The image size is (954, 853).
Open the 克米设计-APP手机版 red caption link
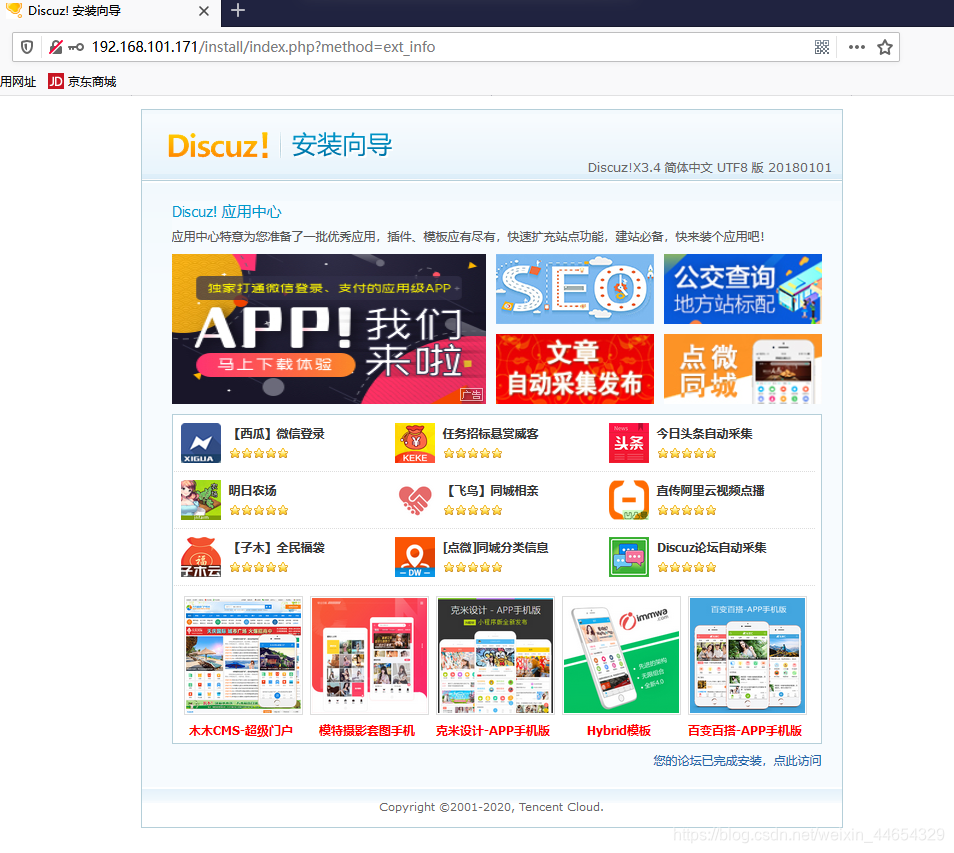[x=493, y=731]
